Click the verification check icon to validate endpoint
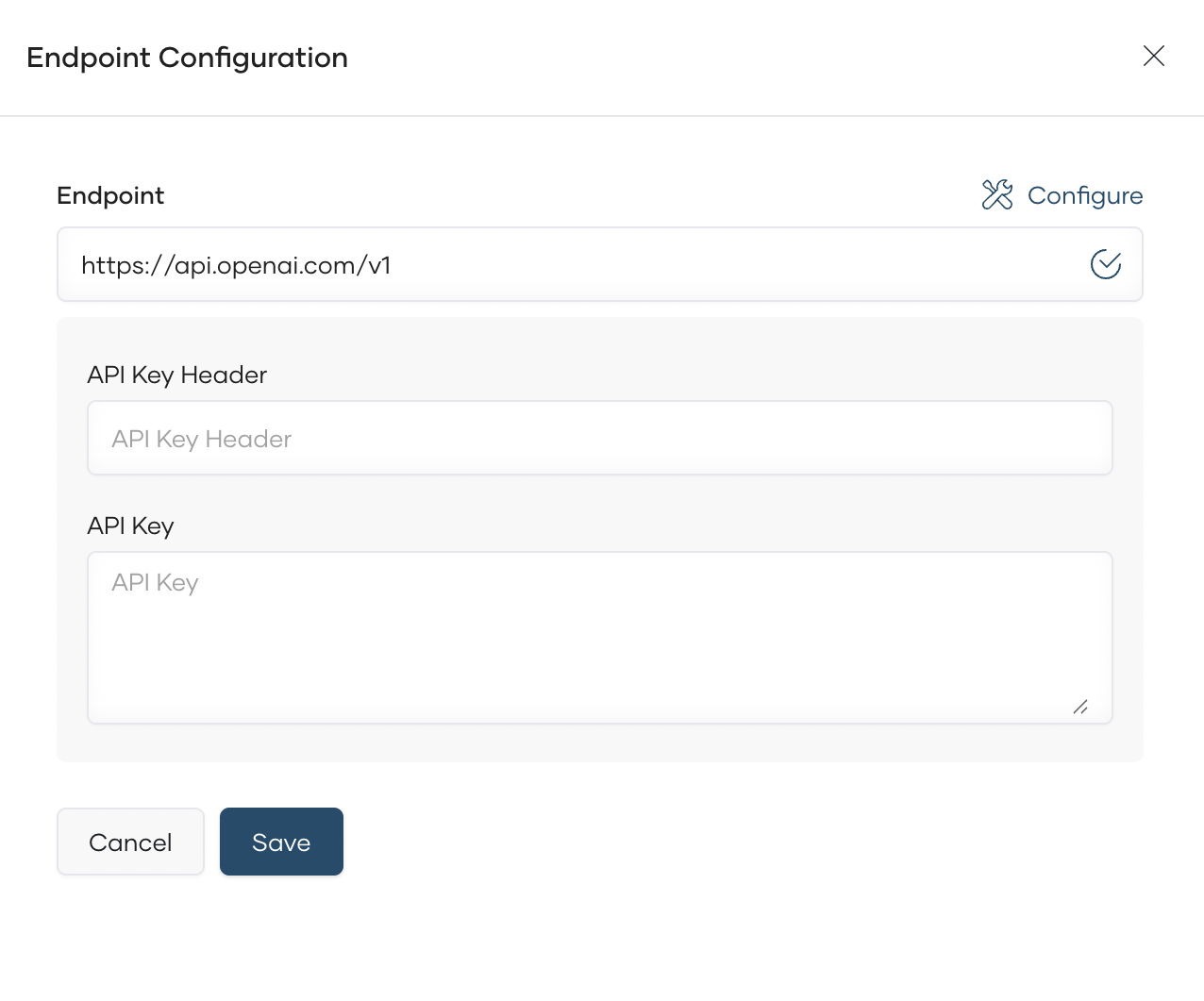This screenshot has width=1204, height=1001. (x=1106, y=264)
